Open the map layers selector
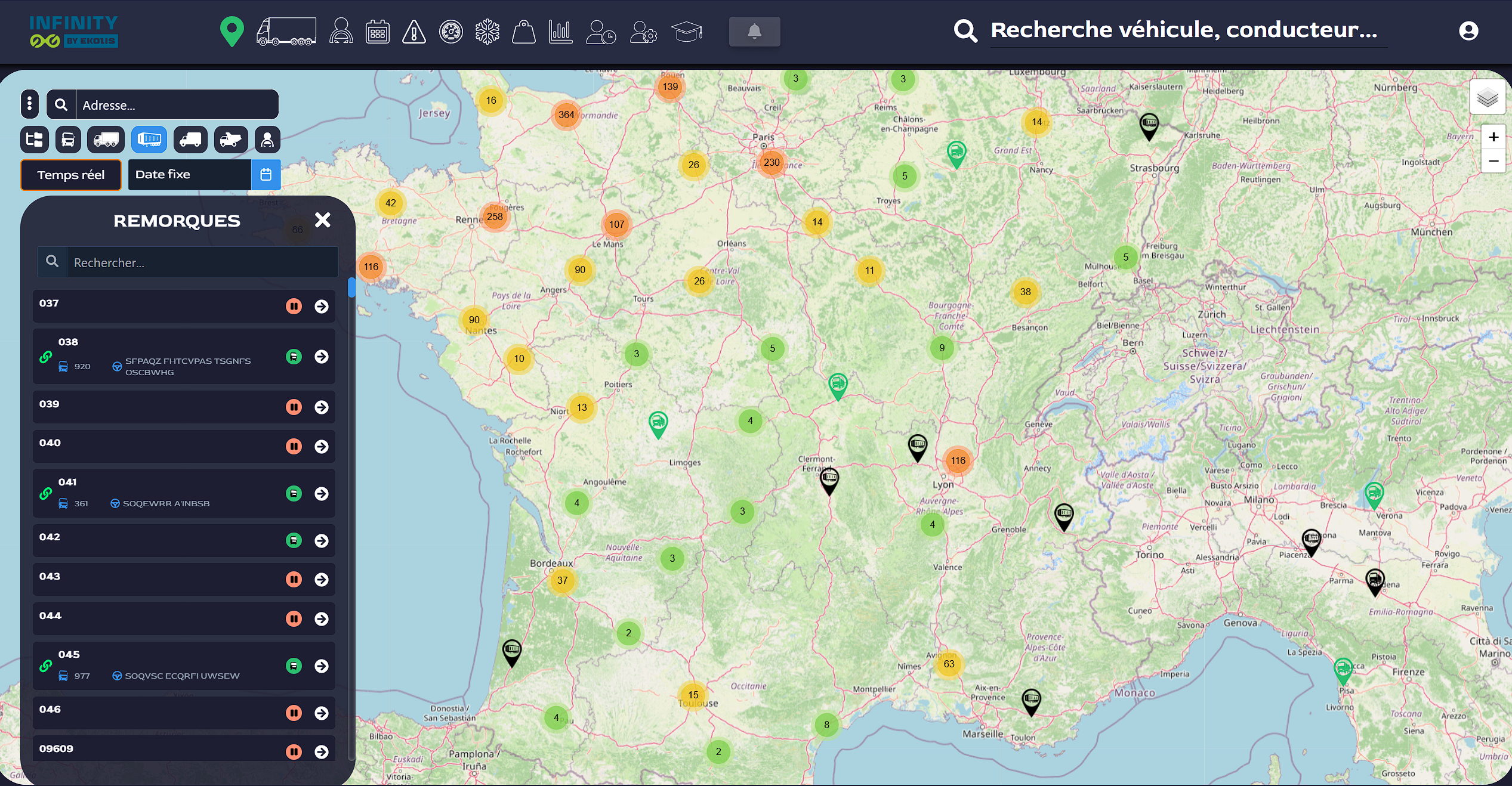Viewport: 1512px width, 786px height. (1488, 97)
